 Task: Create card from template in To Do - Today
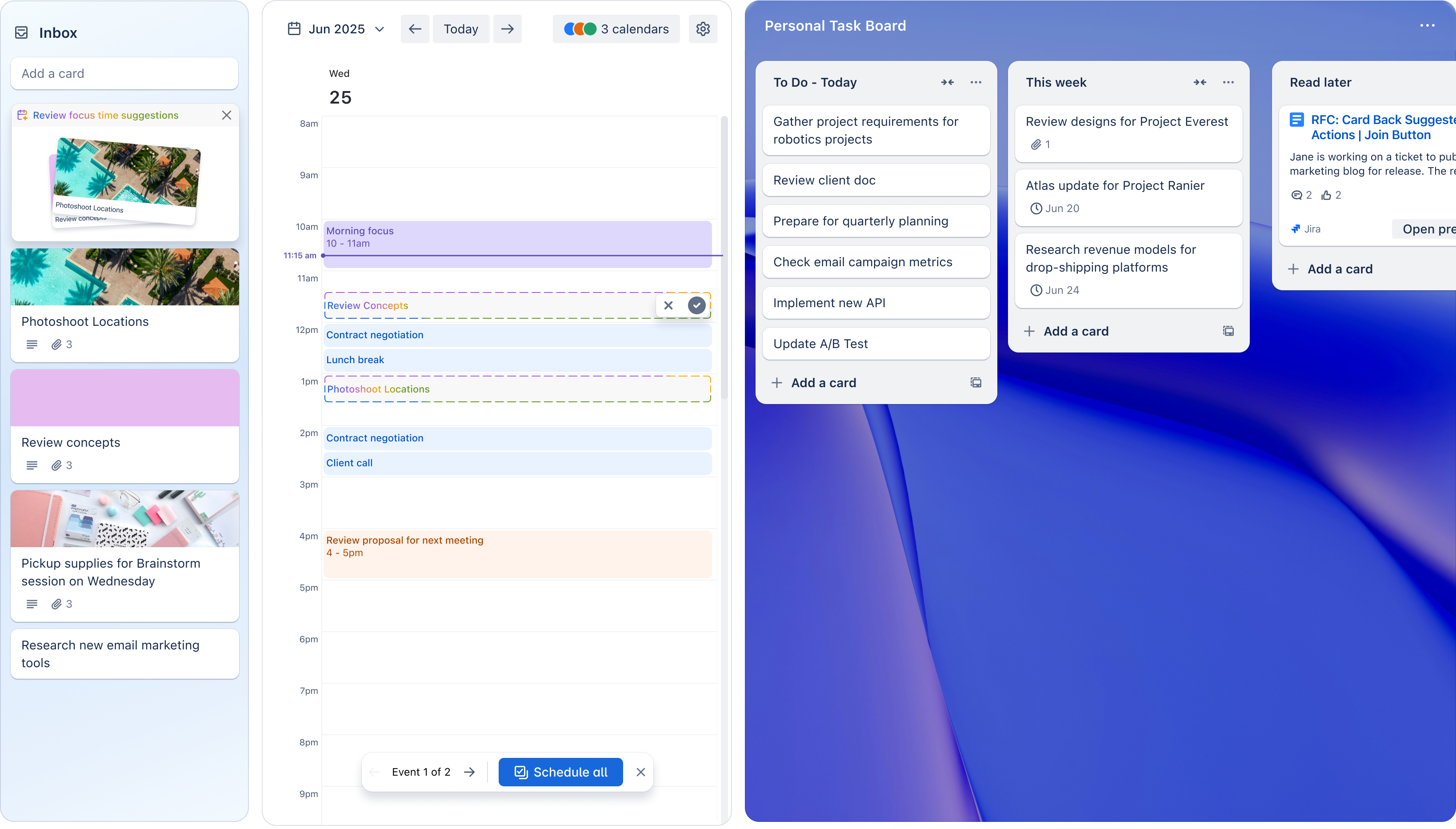[x=976, y=383]
